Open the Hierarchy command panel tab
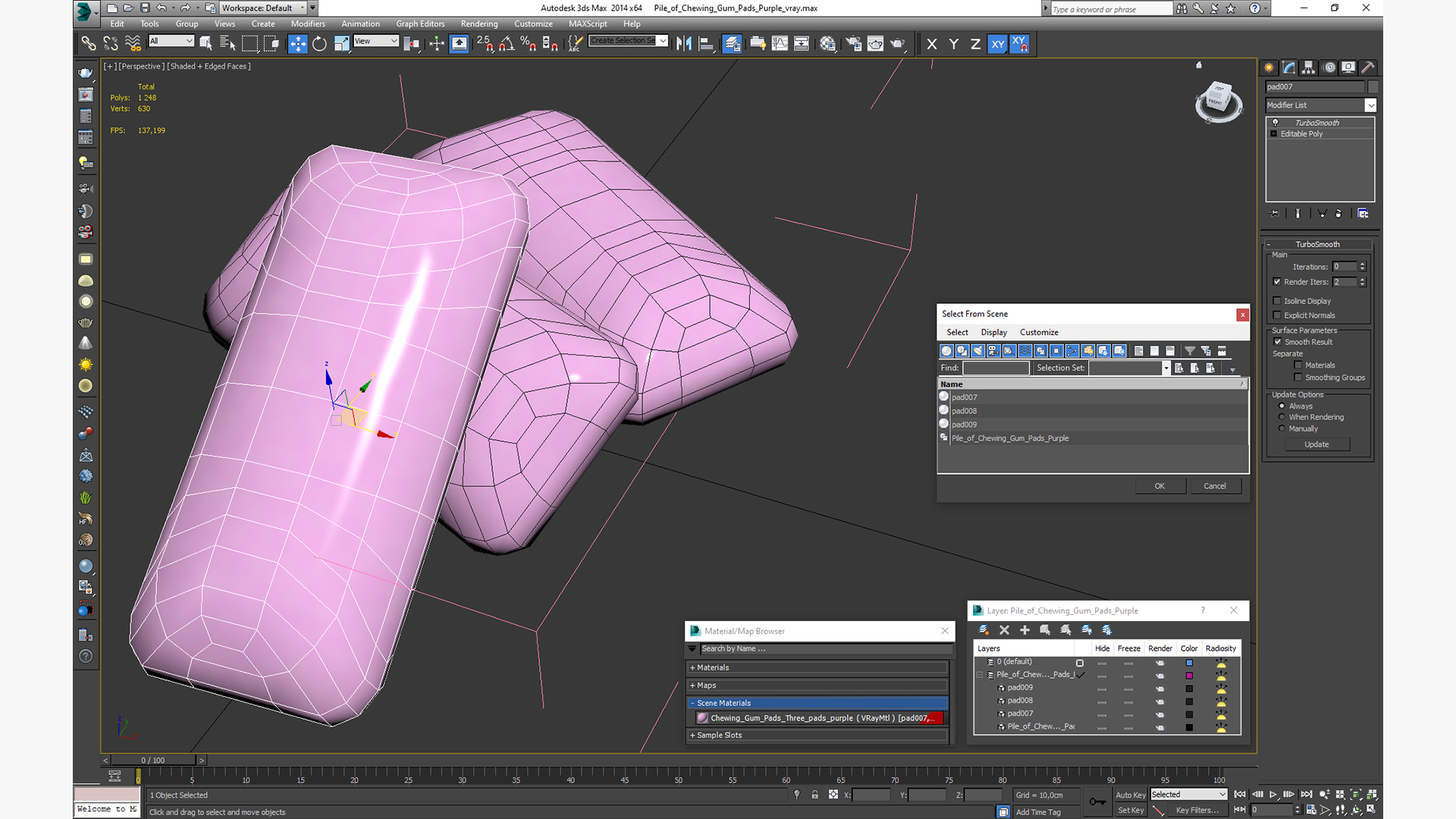This screenshot has width=1456, height=819. point(1309,67)
